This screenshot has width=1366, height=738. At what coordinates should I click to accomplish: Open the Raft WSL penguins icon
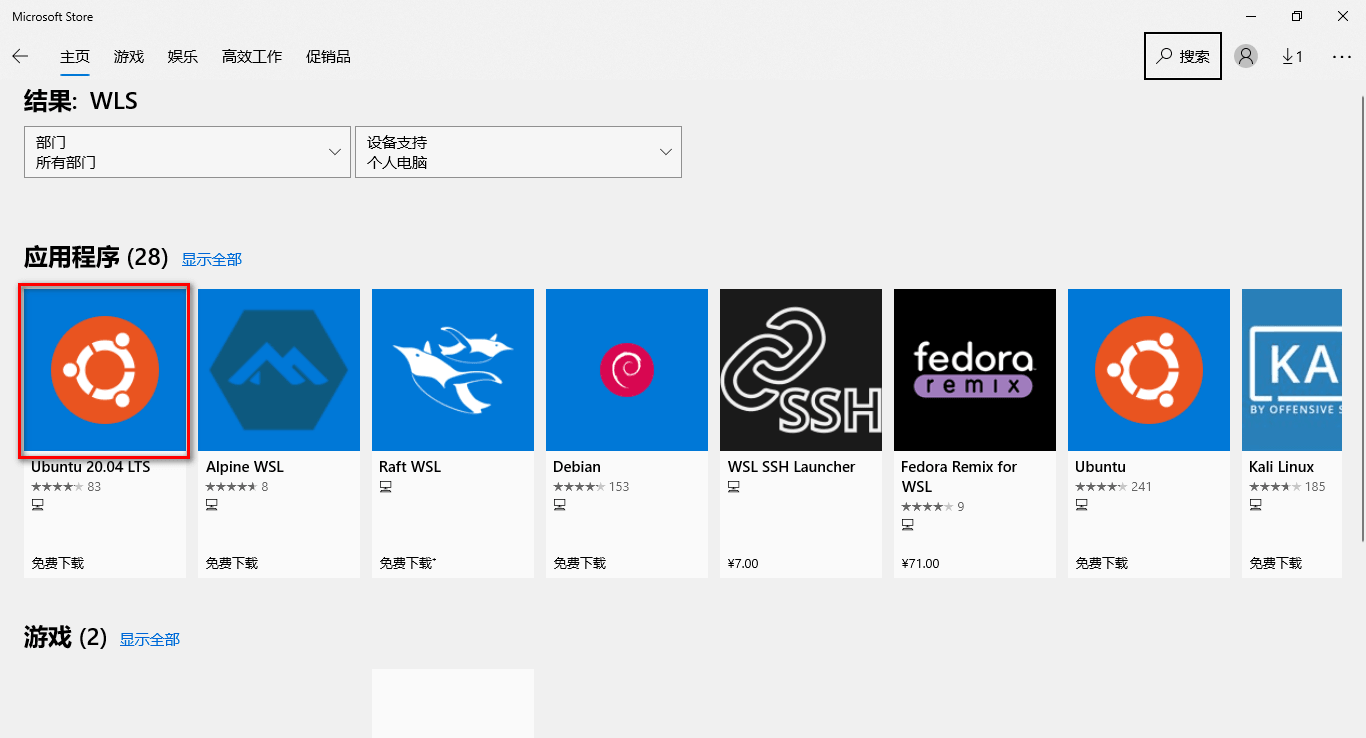click(453, 370)
